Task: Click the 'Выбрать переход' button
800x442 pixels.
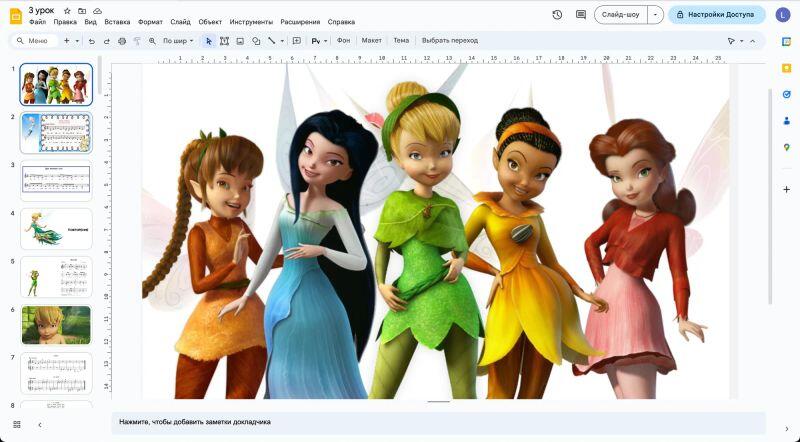Action: tap(450, 41)
